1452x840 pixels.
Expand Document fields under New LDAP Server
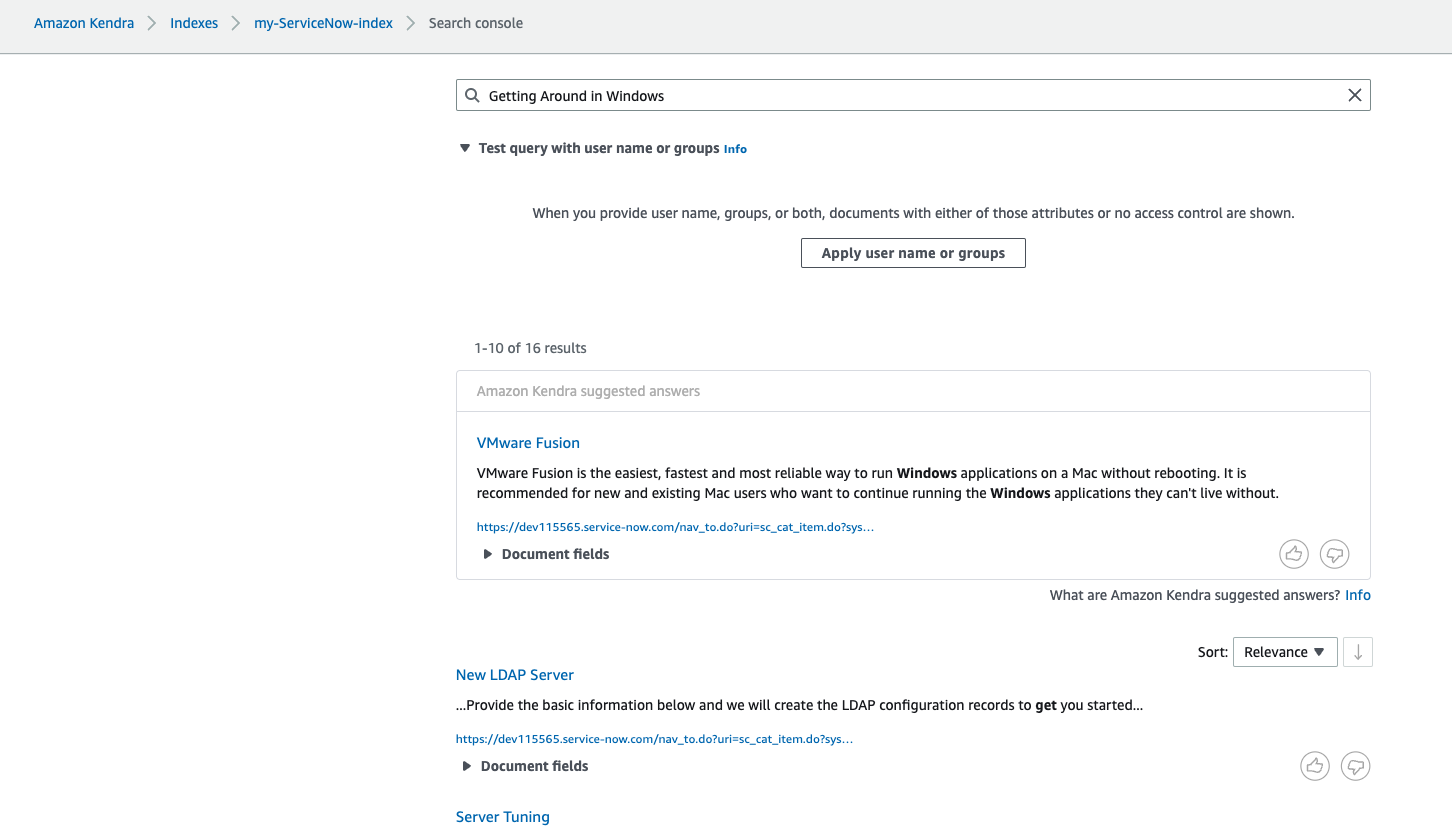525,766
